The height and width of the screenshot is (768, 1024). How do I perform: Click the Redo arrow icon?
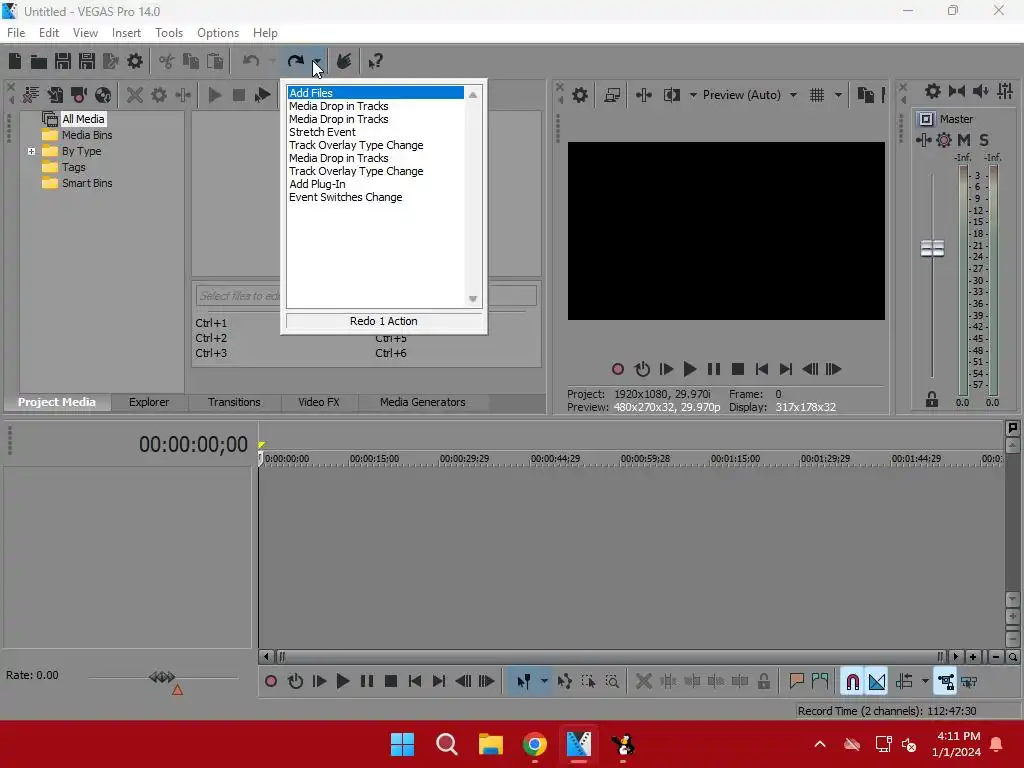coord(295,61)
